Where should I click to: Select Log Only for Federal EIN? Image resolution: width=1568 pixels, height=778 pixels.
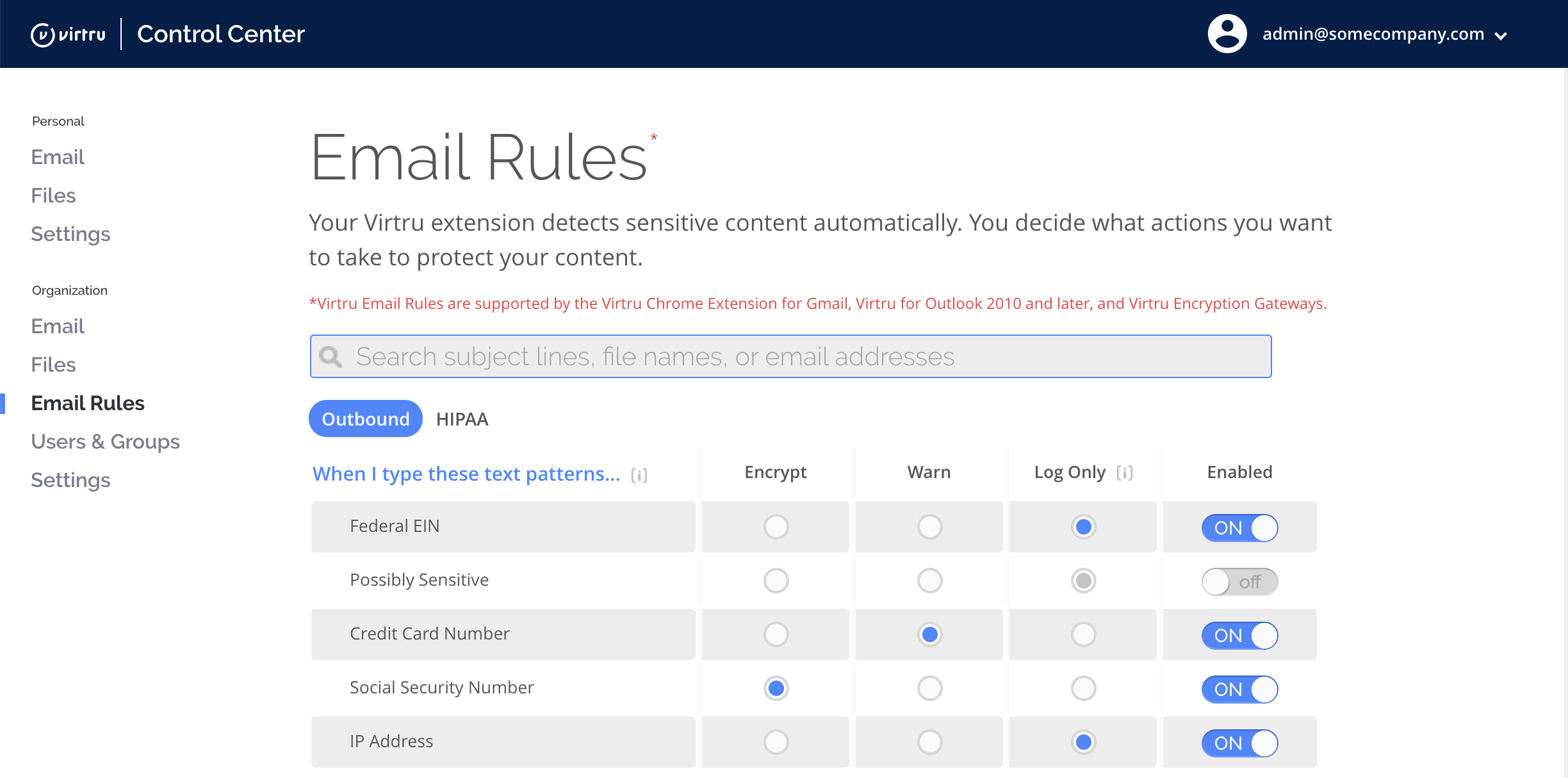coord(1083,527)
